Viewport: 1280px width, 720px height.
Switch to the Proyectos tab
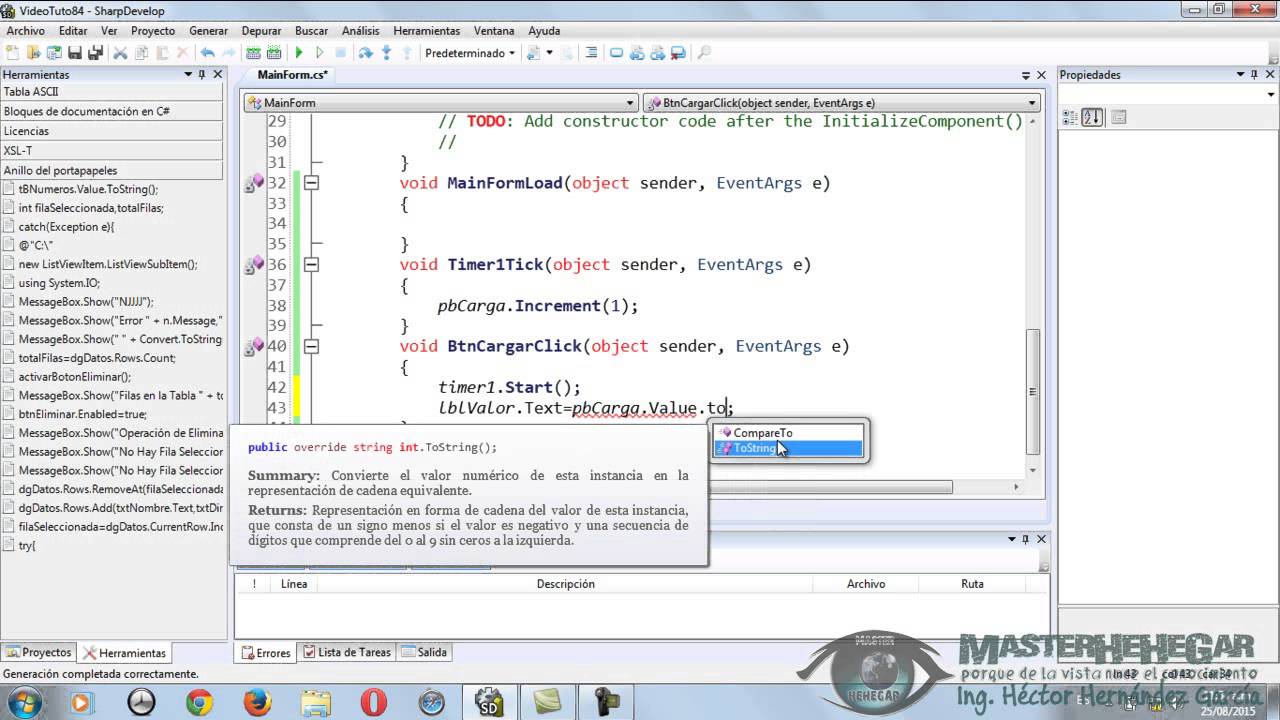coord(39,653)
